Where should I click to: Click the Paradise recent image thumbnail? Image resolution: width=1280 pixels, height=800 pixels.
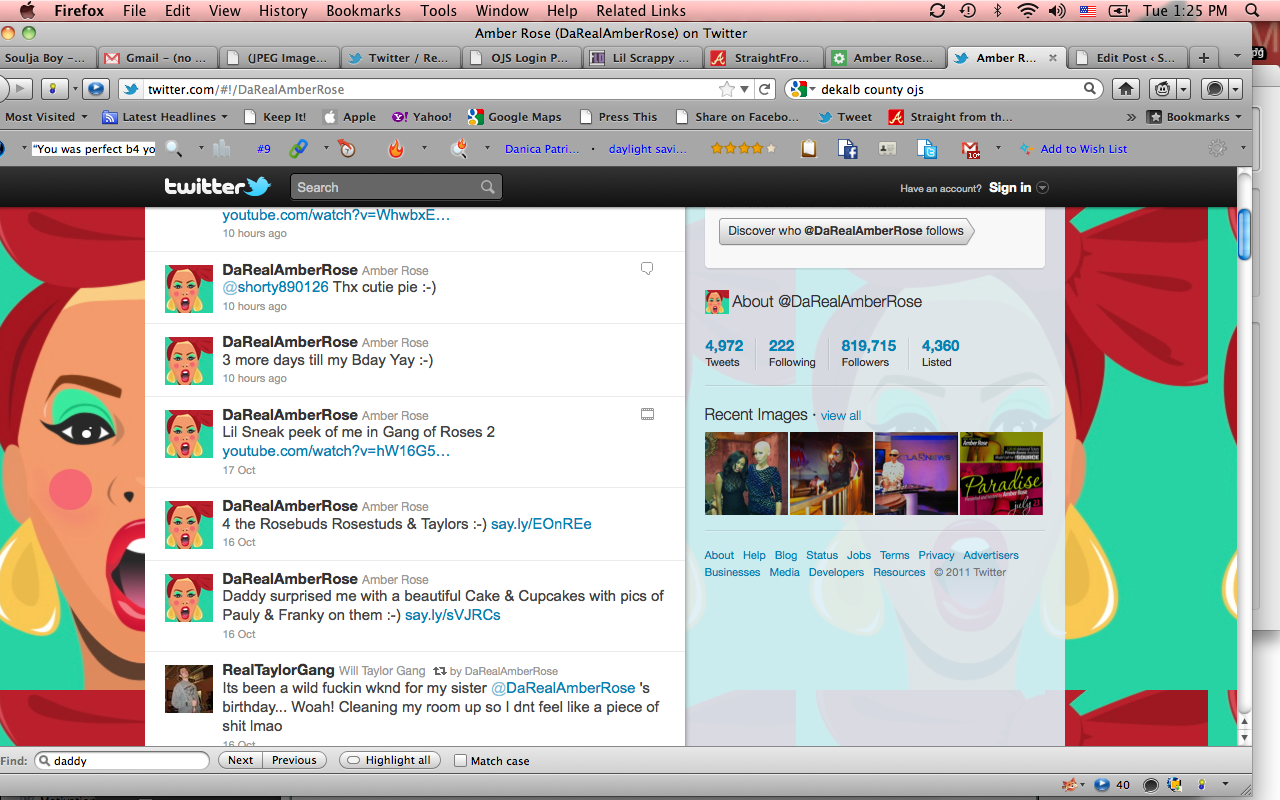(1001, 474)
